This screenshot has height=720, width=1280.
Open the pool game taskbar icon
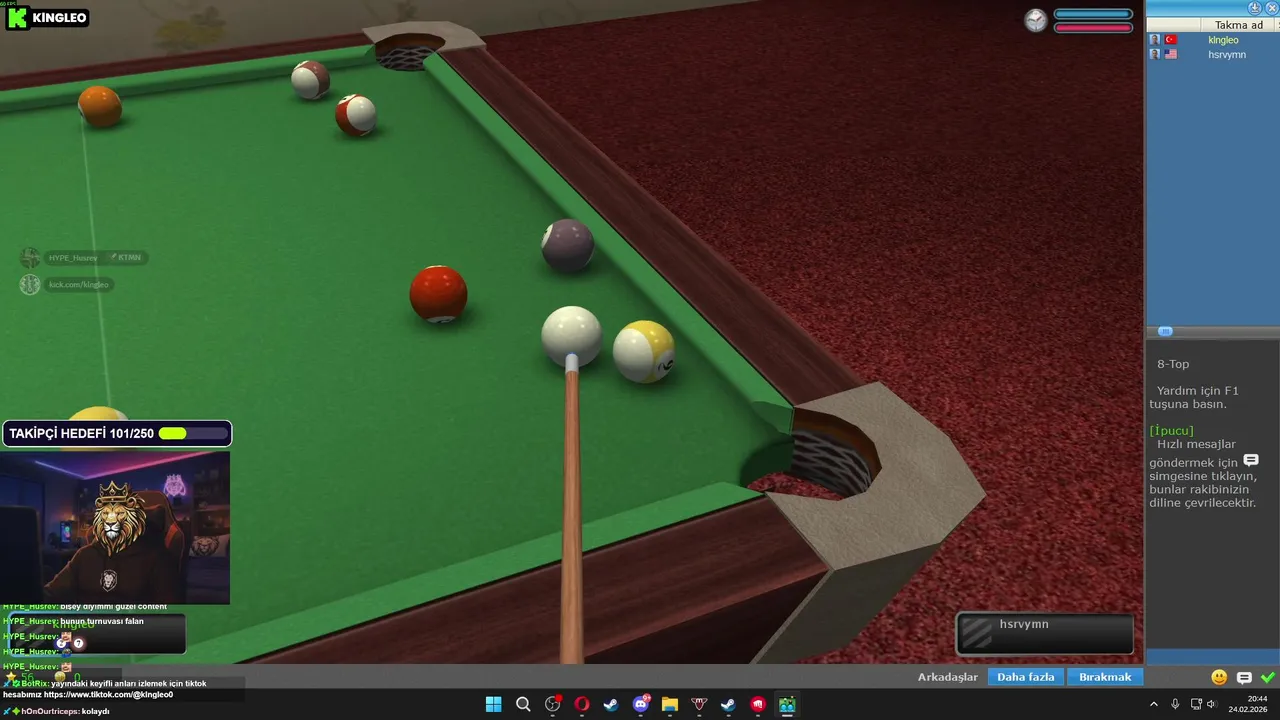pyautogui.click(x=787, y=704)
